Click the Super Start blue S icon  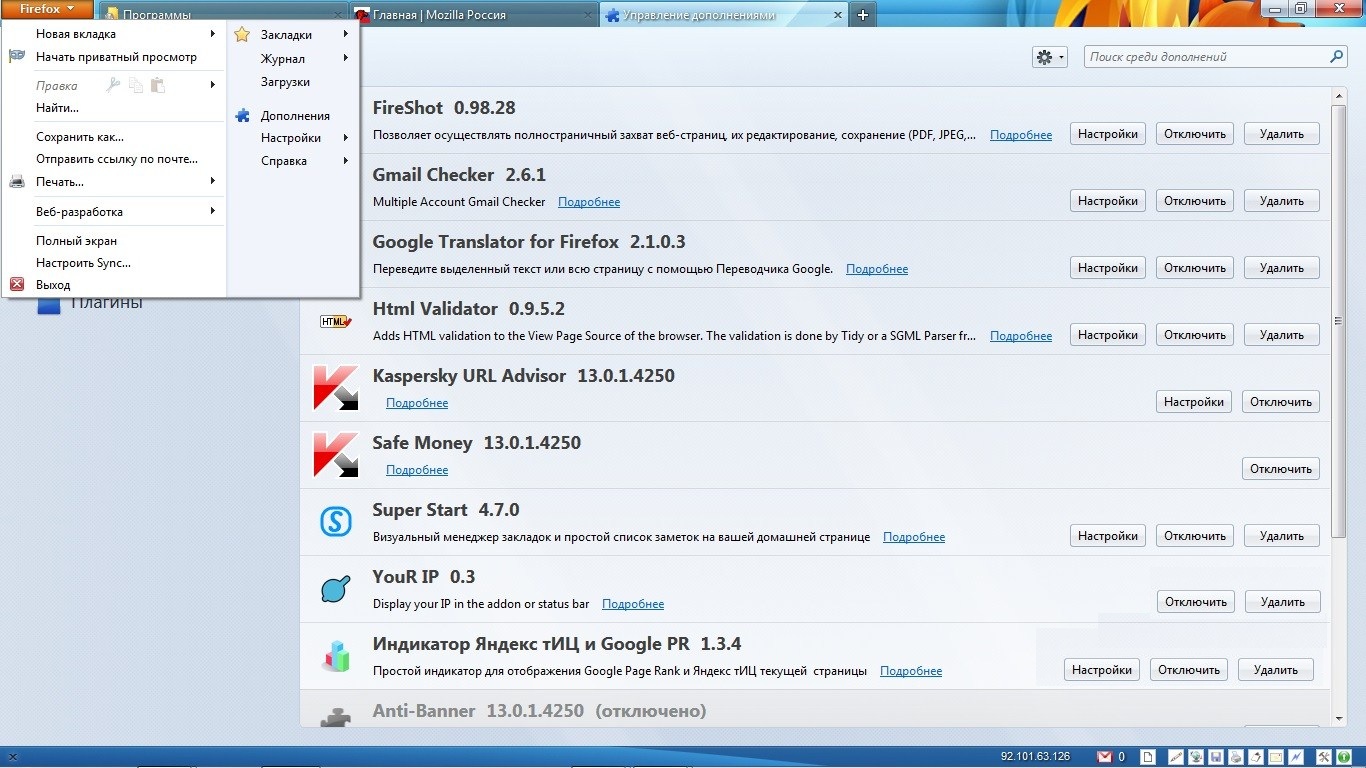335,522
